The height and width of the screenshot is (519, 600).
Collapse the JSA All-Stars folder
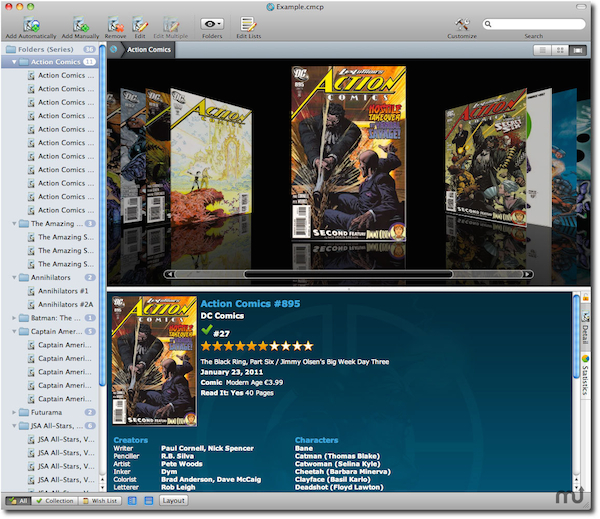(x=14, y=426)
